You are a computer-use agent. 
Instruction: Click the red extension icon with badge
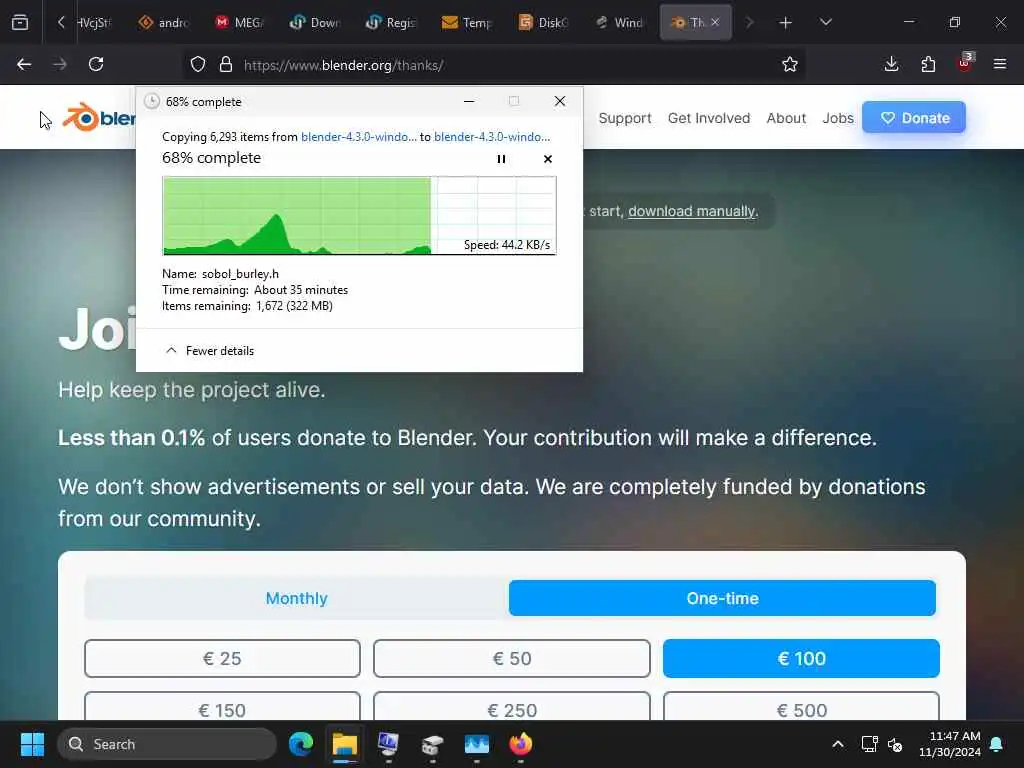coord(965,63)
